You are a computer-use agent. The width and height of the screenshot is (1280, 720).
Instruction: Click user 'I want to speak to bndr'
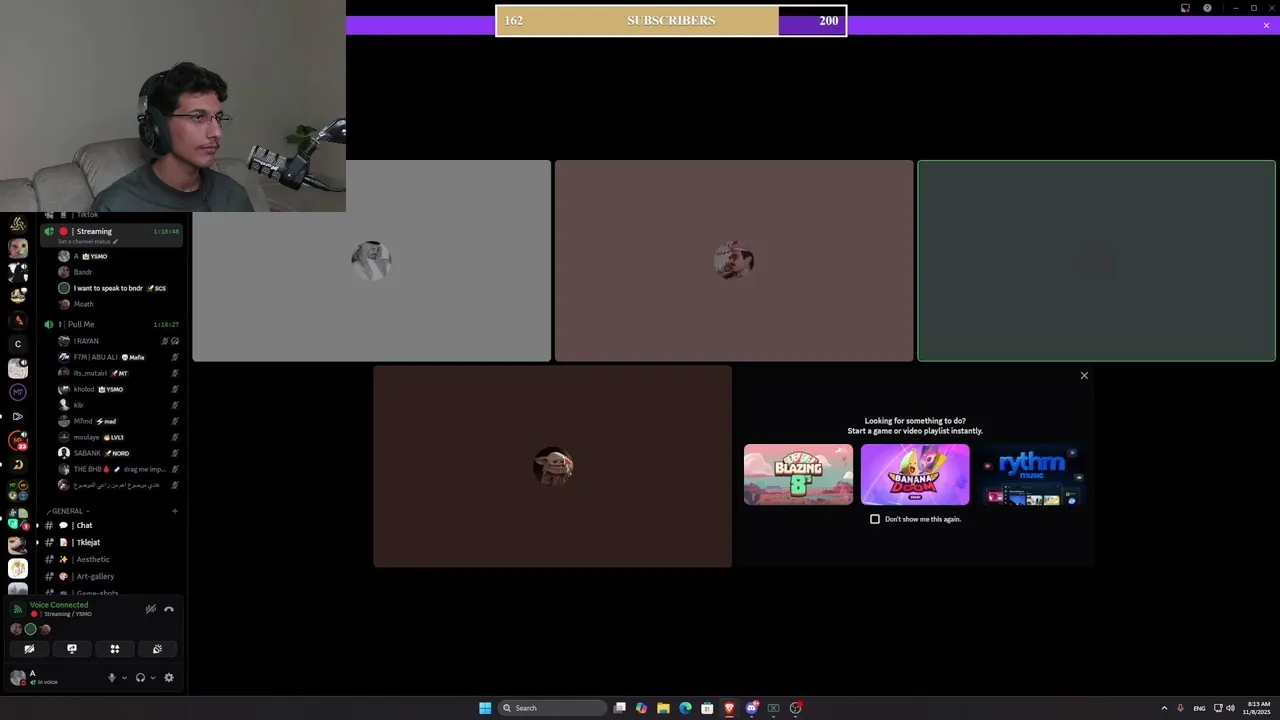(x=118, y=288)
